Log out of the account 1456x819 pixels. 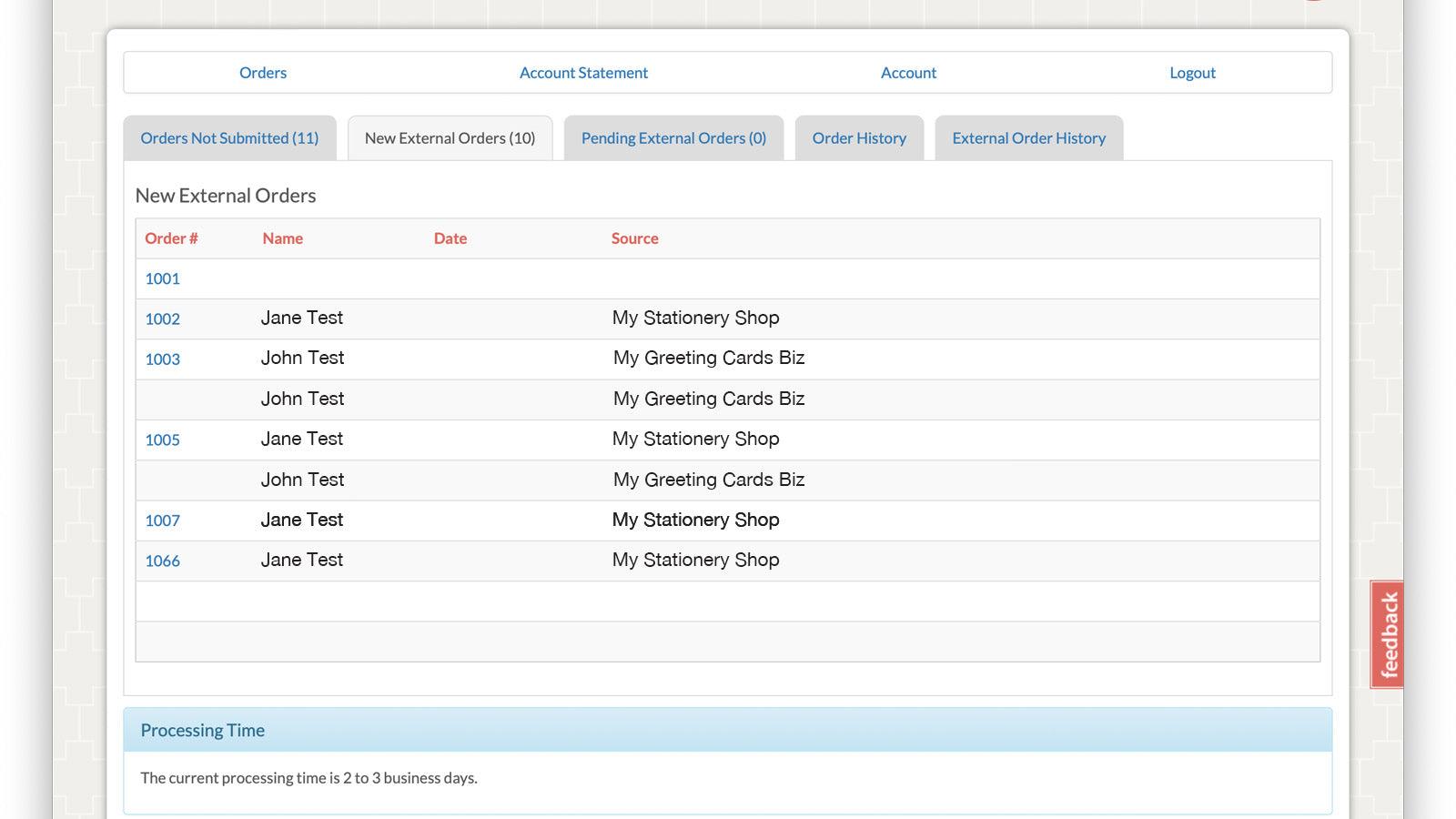click(x=1192, y=73)
